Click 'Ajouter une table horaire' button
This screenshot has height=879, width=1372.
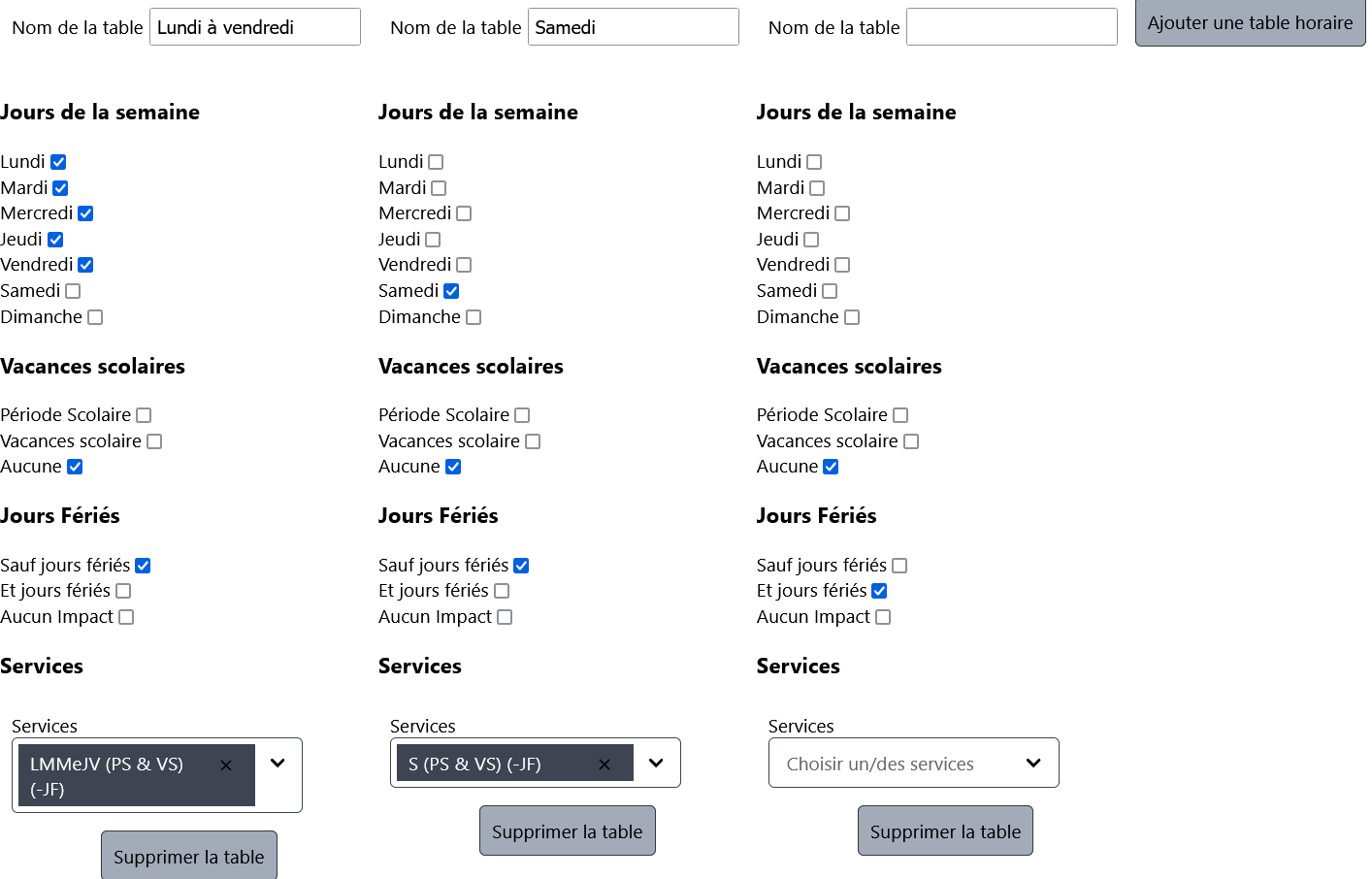pyautogui.click(x=1250, y=23)
